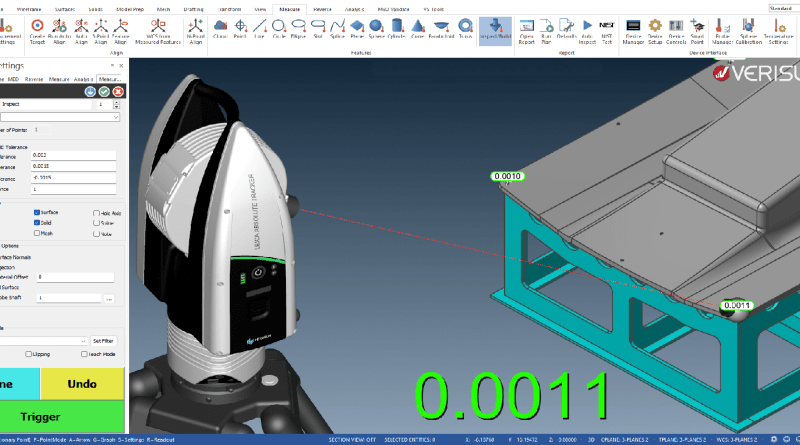Measure a Slot feature
Image resolution: width=800 pixels, height=445 pixels.
pos(318,29)
